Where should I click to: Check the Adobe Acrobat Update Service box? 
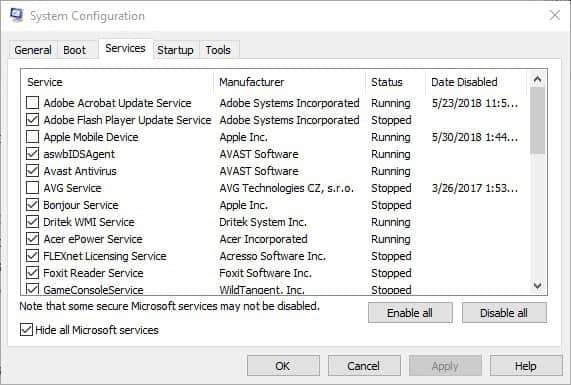coord(32,103)
